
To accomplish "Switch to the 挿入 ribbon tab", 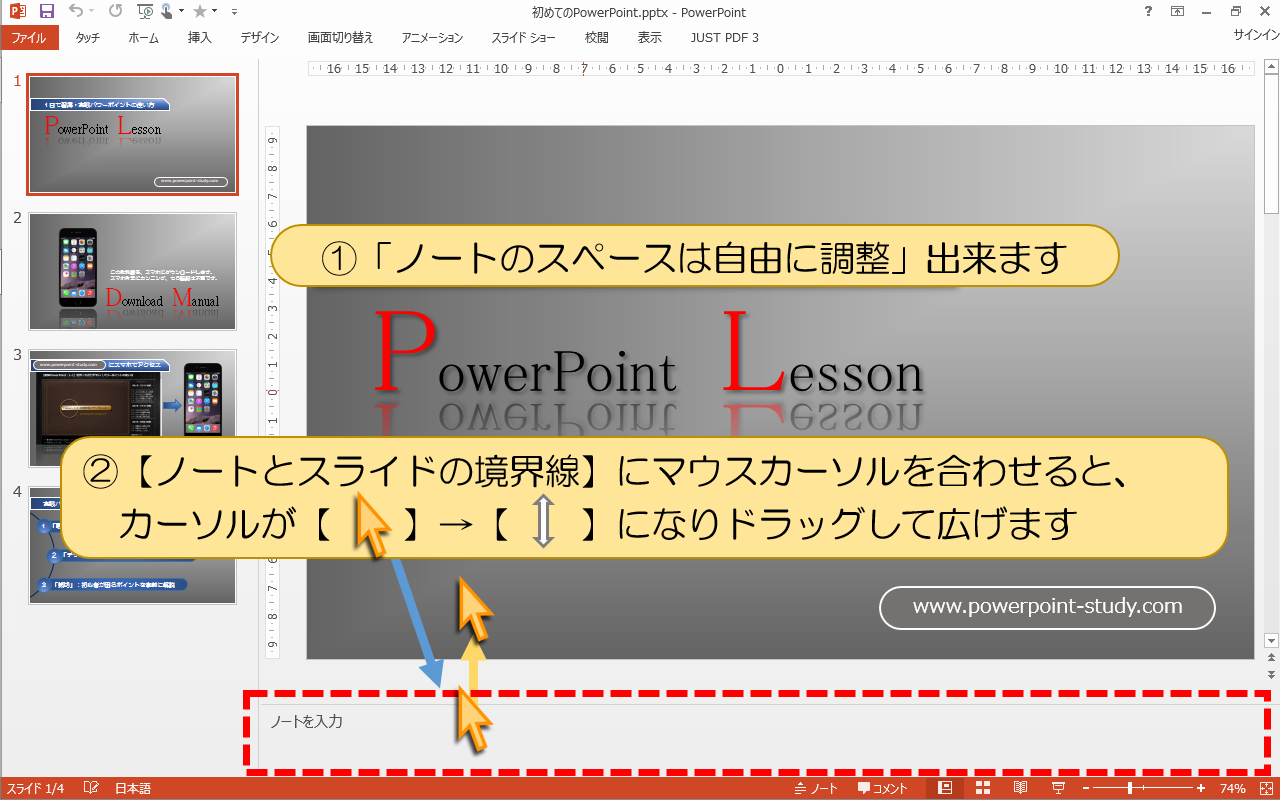I will [199, 37].
